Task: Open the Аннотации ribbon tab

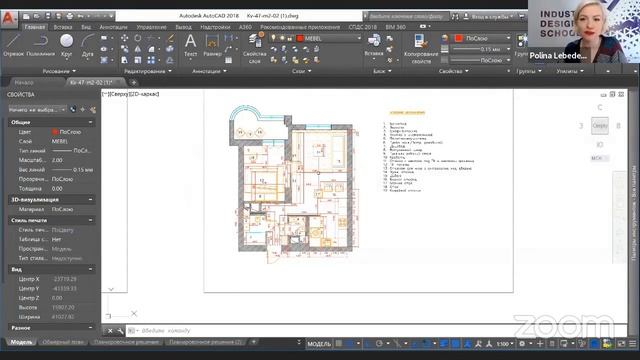Action: pyautogui.click(x=113, y=27)
